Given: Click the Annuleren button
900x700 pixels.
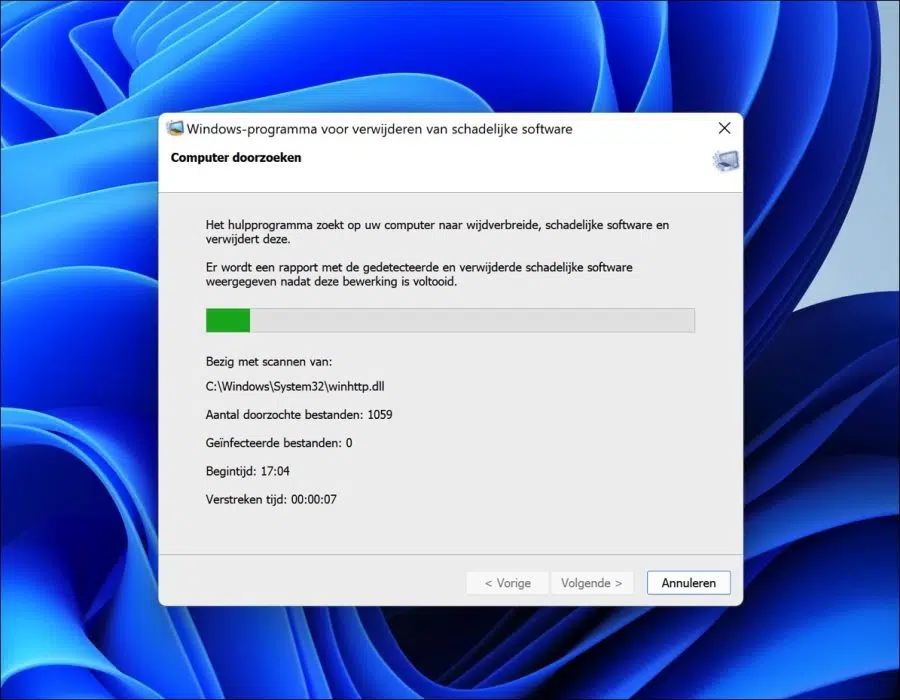Looking at the screenshot, I should tap(688, 582).
